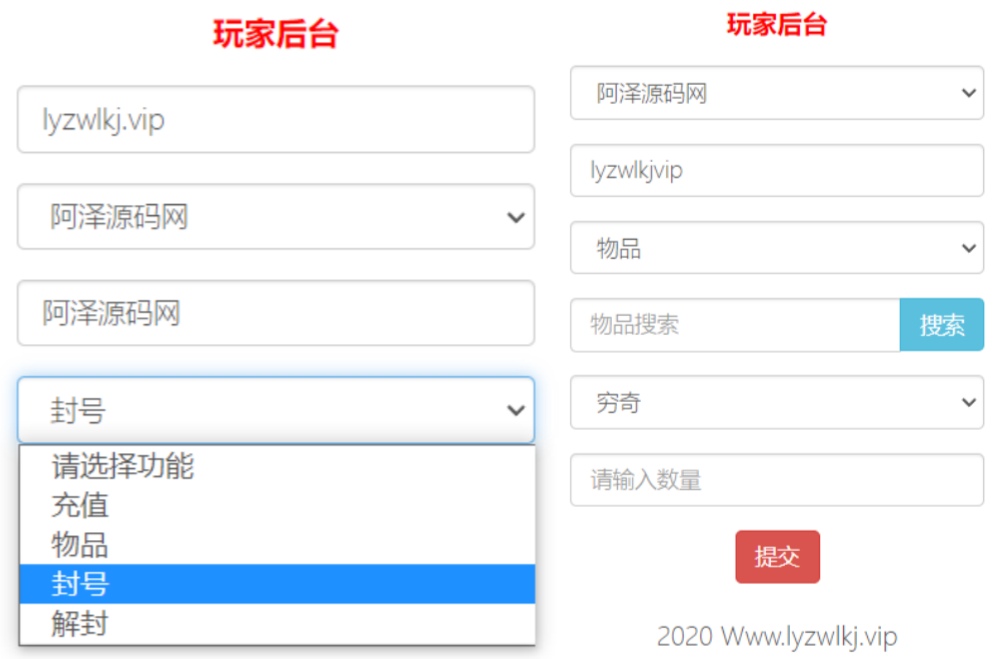
Task: Collapse the 封号 function dropdown
Action: click(x=275, y=410)
